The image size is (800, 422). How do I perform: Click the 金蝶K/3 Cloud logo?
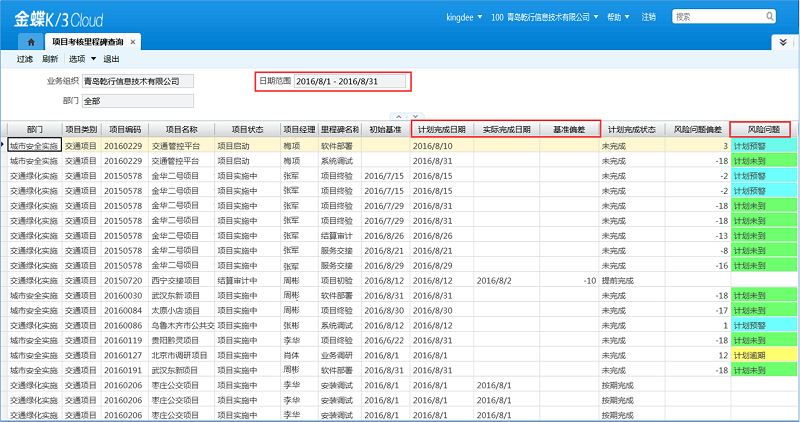point(59,19)
